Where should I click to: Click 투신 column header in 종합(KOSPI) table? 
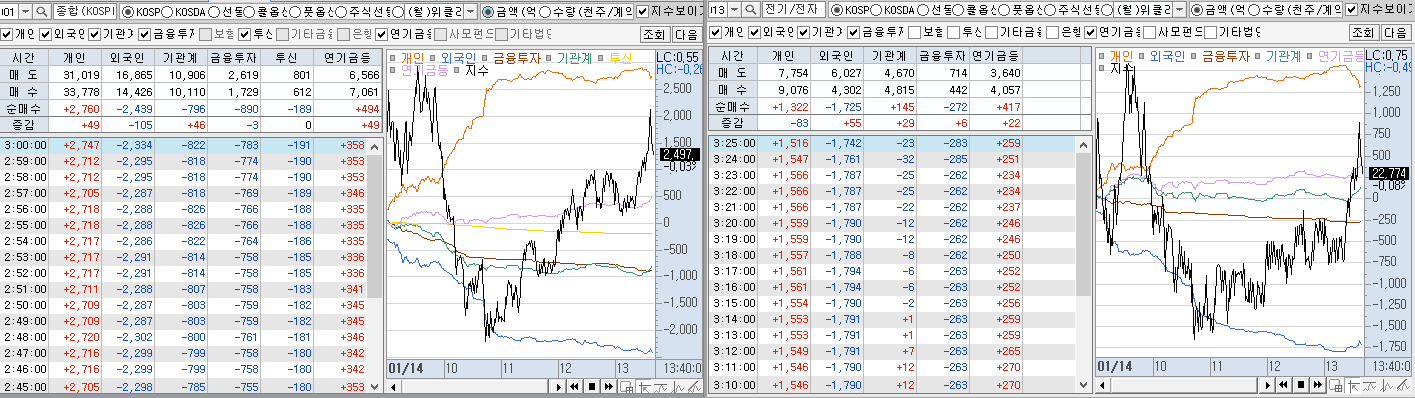pyautogui.click(x=286, y=57)
